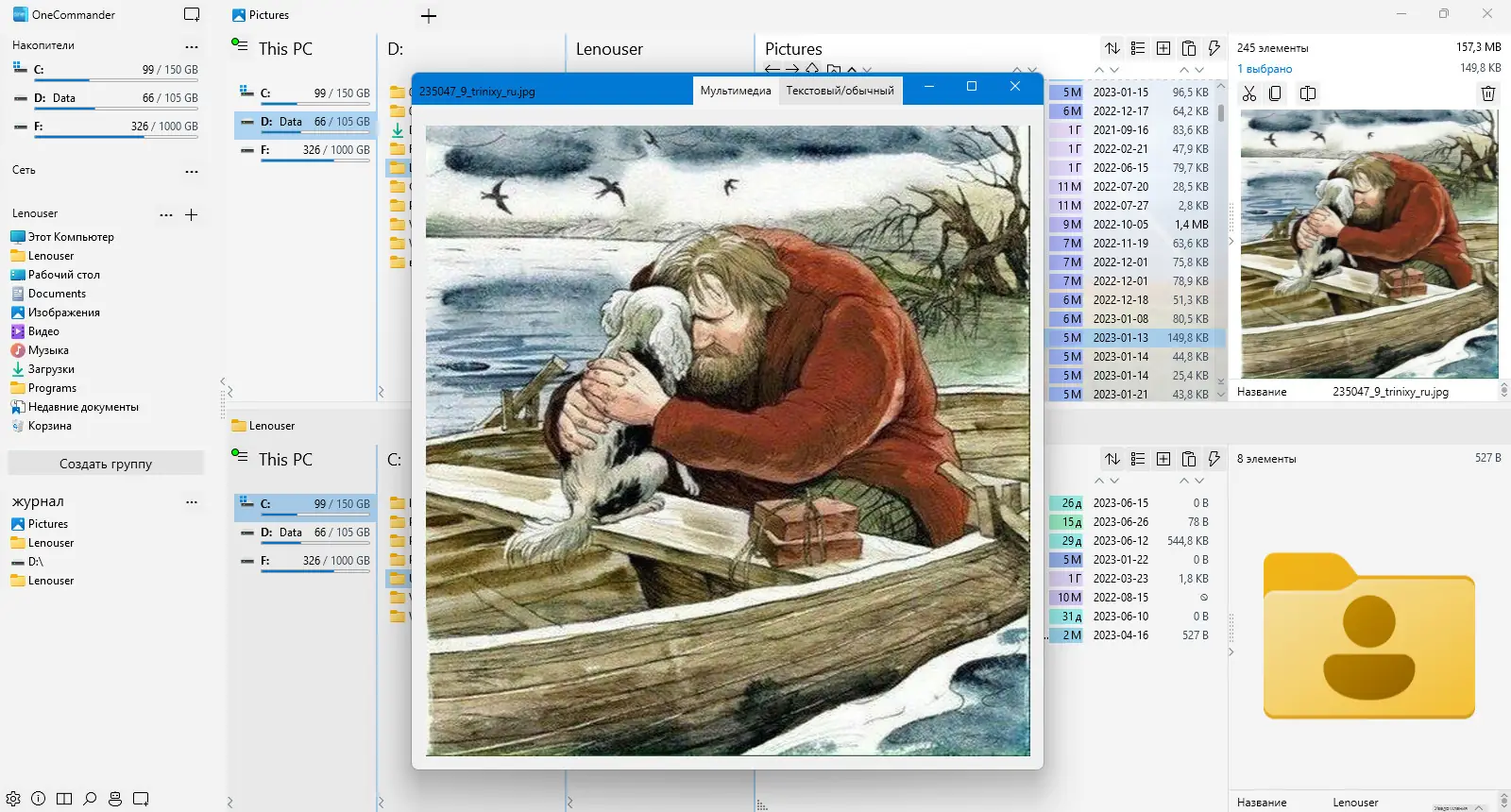Open Documents in favorites
The width and height of the screenshot is (1511, 812).
tap(48, 294)
